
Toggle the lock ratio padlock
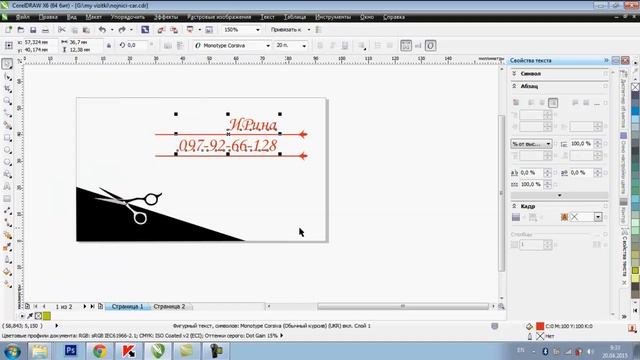coord(109,46)
